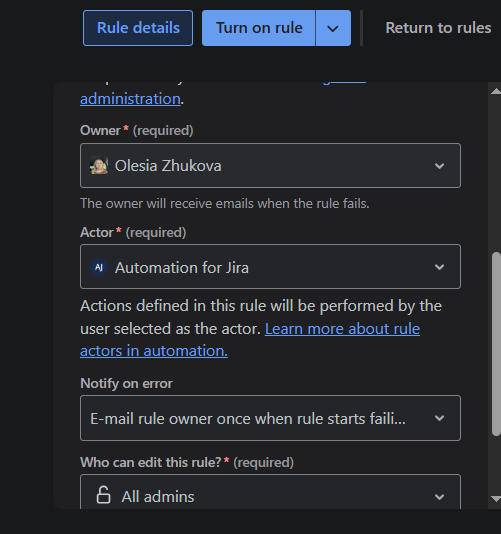Open the Automation for Jira actor field
This screenshot has height=534, width=501.
(x=270, y=267)
